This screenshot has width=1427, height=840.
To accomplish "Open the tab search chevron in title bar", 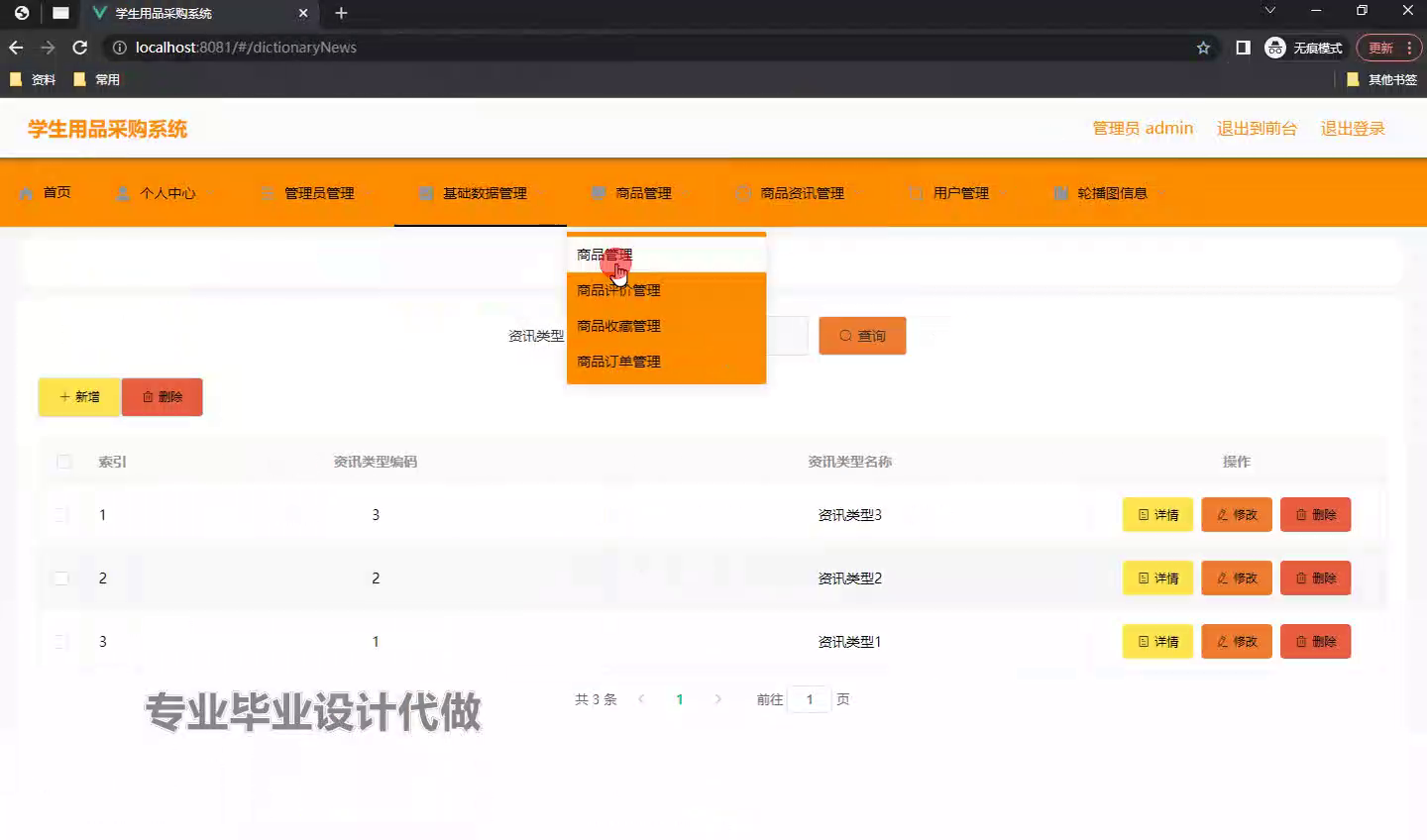I will (1269, 10).
